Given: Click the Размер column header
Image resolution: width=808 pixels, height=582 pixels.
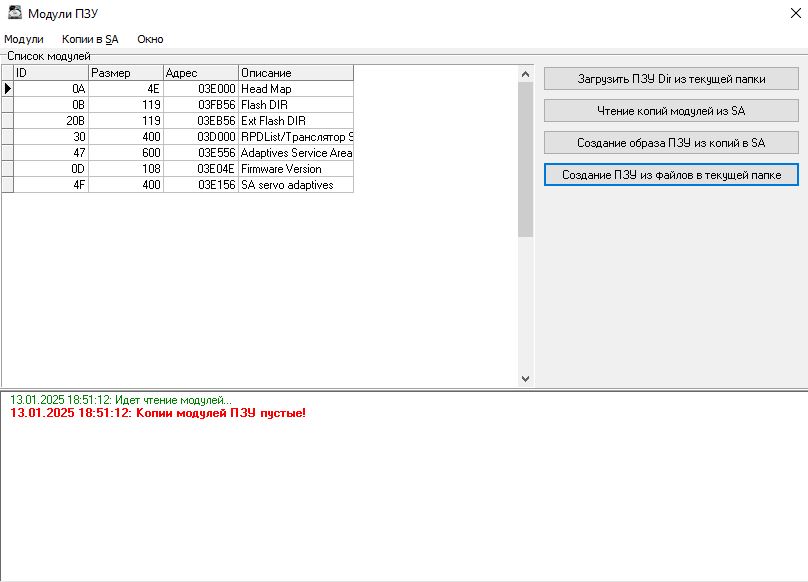Looking at the screenshot, I should click(126, 73).
